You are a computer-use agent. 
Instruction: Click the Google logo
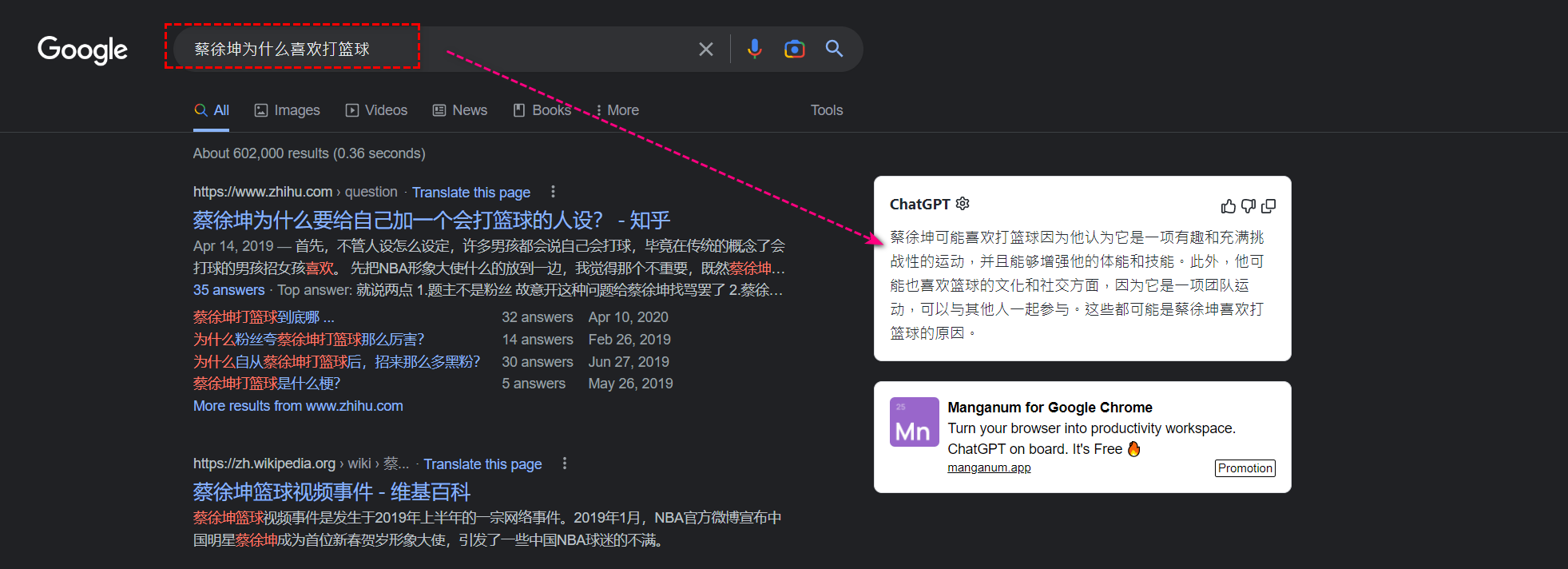[82, 50]
